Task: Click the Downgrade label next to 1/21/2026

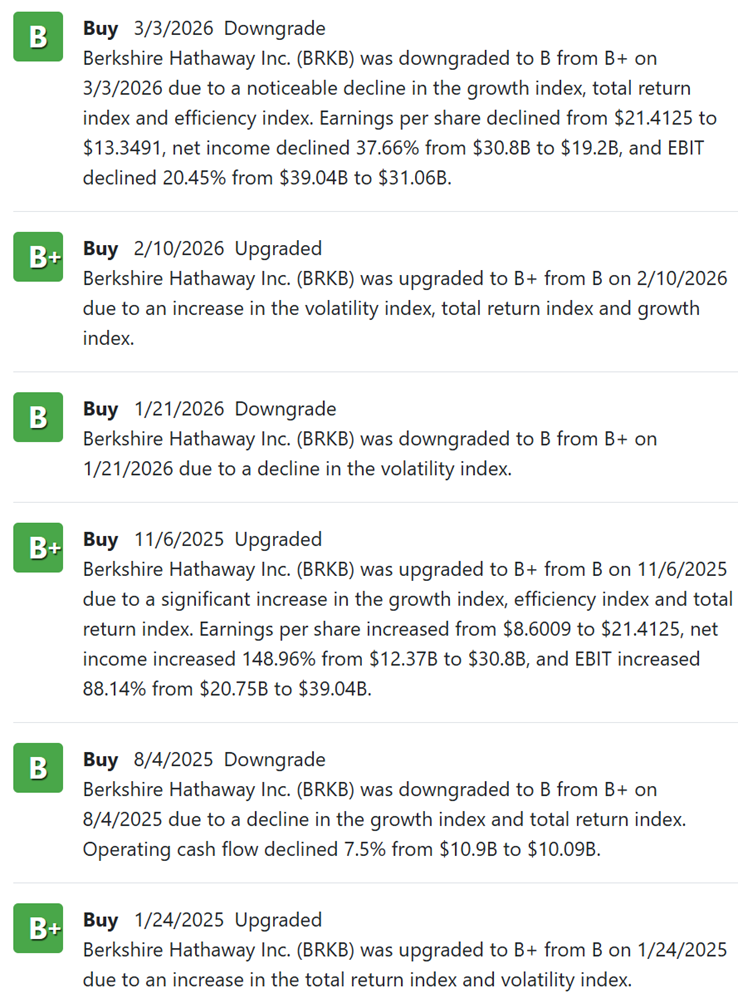Action: (x=286, y=408)
